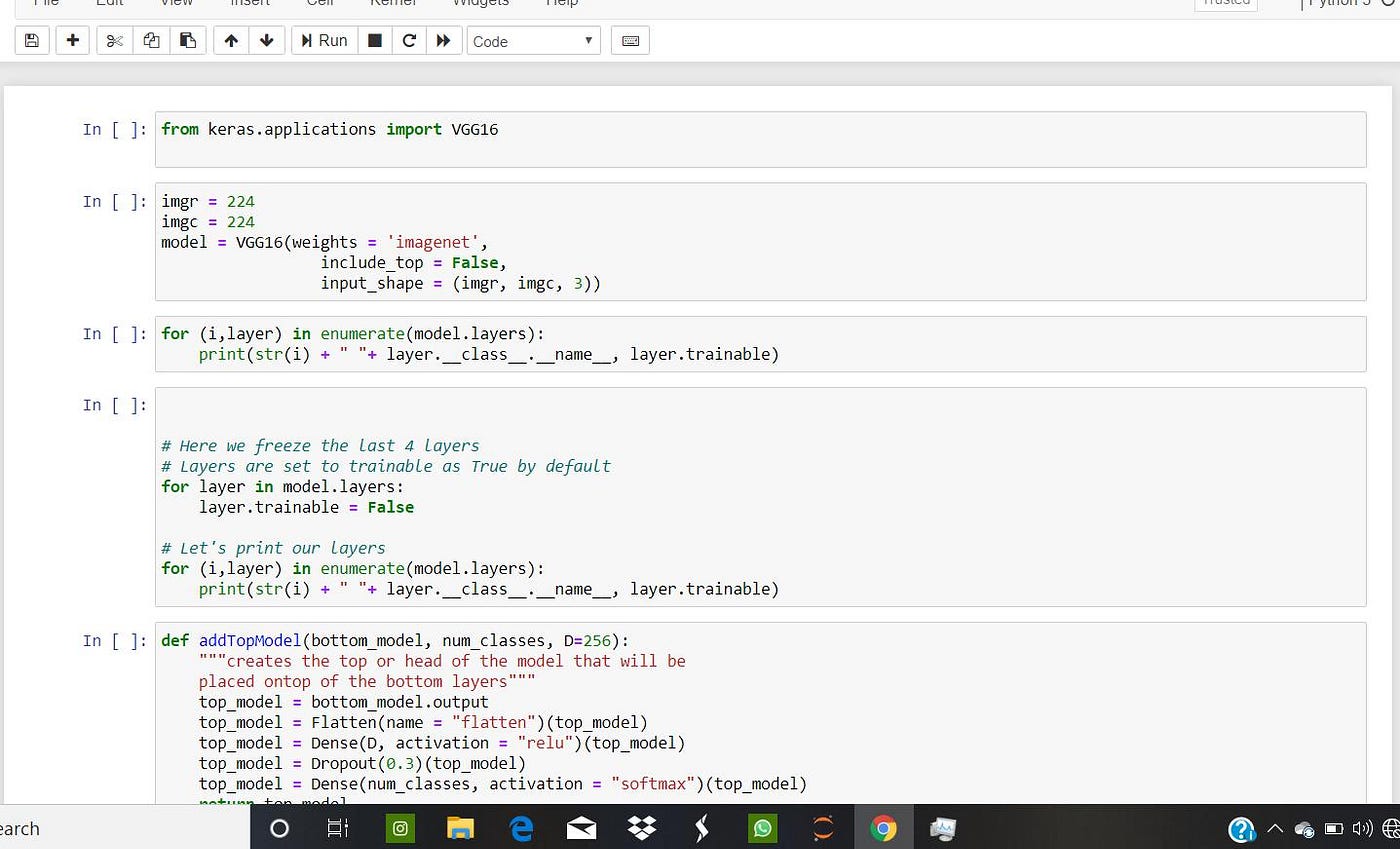Click the 'top_model = Dropout(0.3)(top_model)' line

(x=362, y=763)
